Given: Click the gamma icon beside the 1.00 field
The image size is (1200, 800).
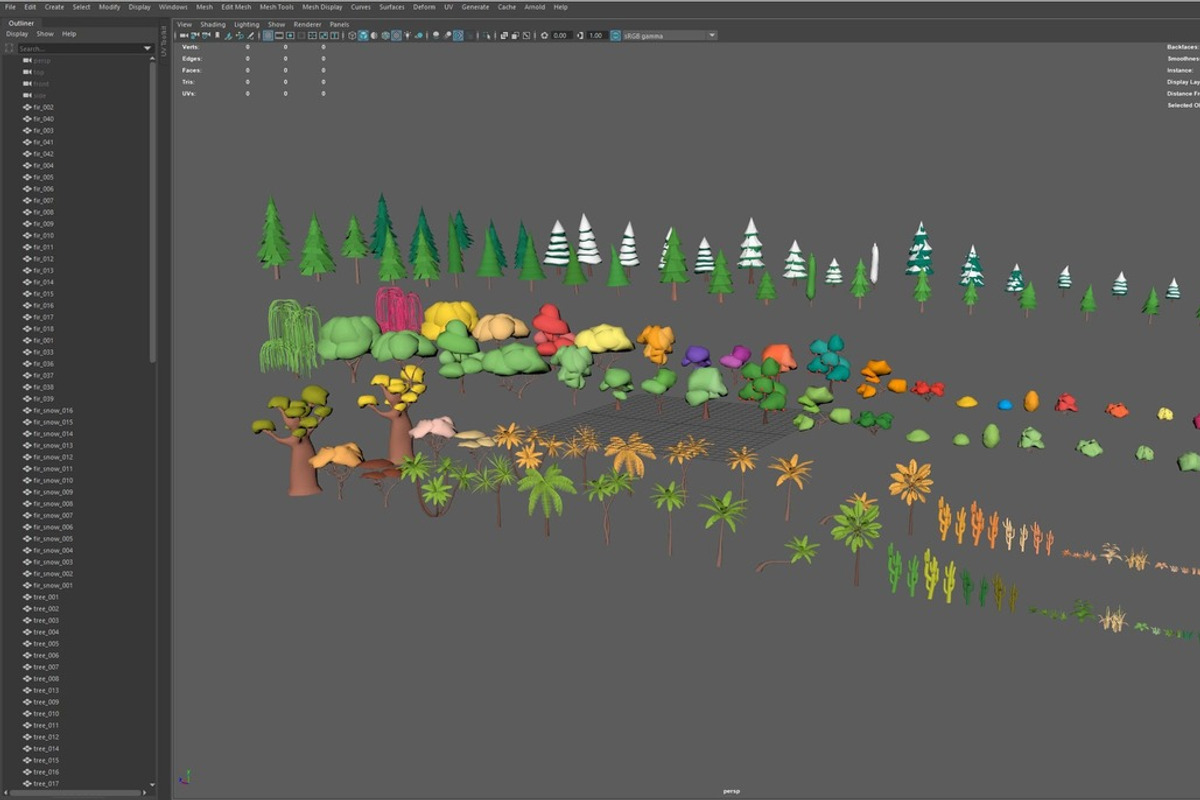Looking at the screenshot, I should coord(581,35).
